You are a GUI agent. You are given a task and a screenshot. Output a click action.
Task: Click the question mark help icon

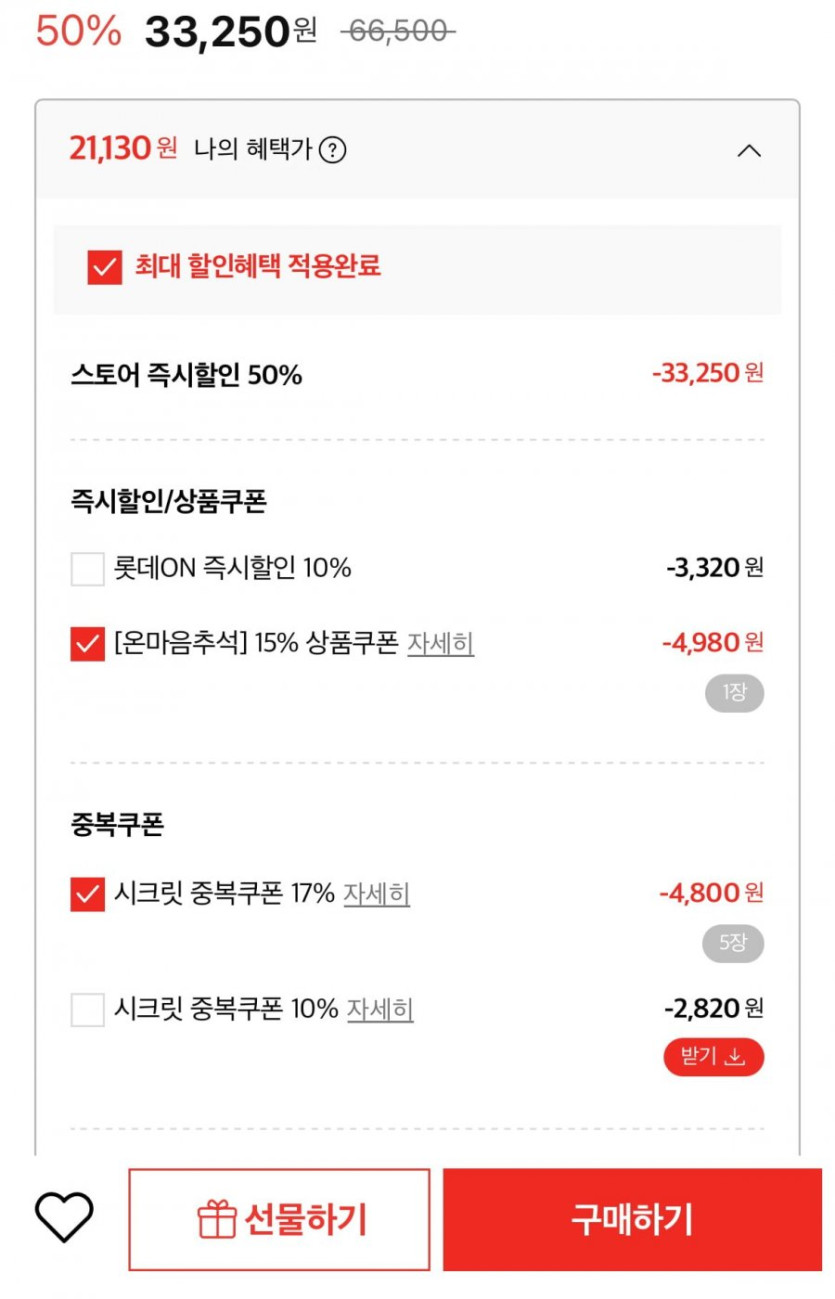(333, 151)
